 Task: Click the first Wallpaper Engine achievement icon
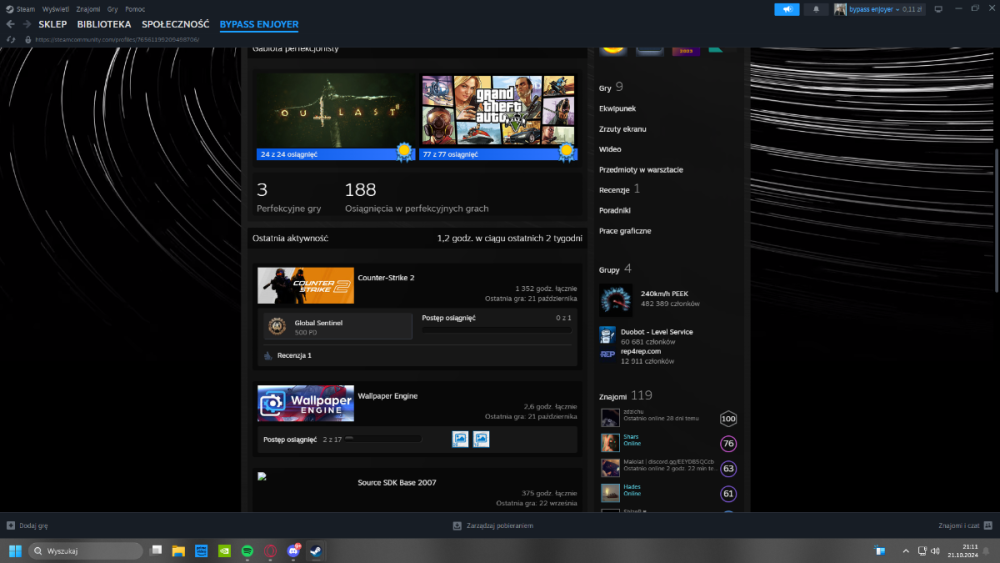[x=460, y=439]
